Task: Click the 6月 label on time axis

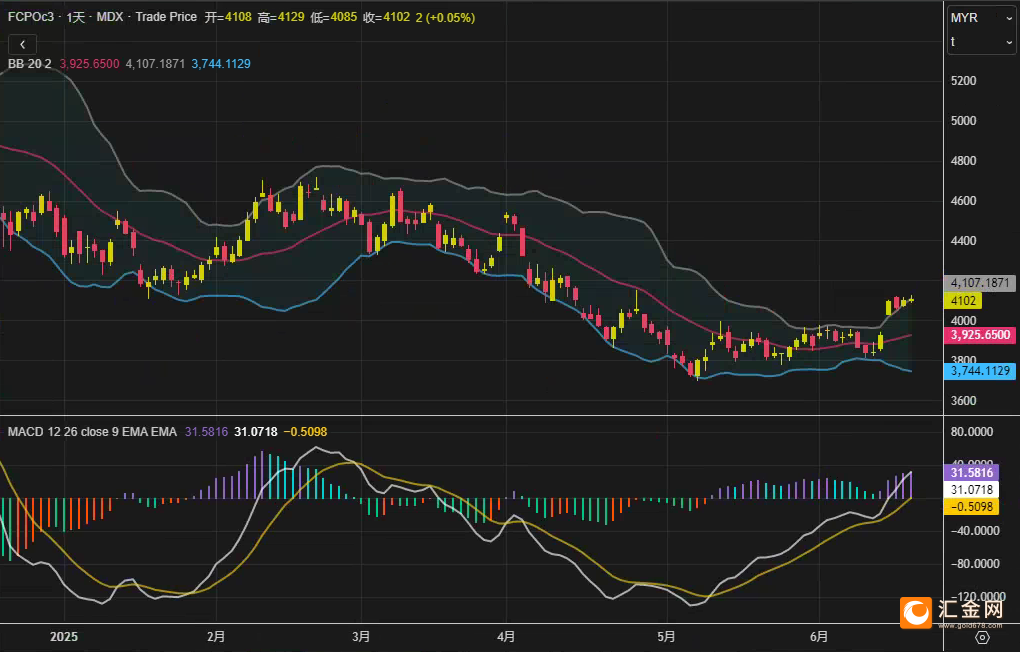Action: tap(819, 636)
